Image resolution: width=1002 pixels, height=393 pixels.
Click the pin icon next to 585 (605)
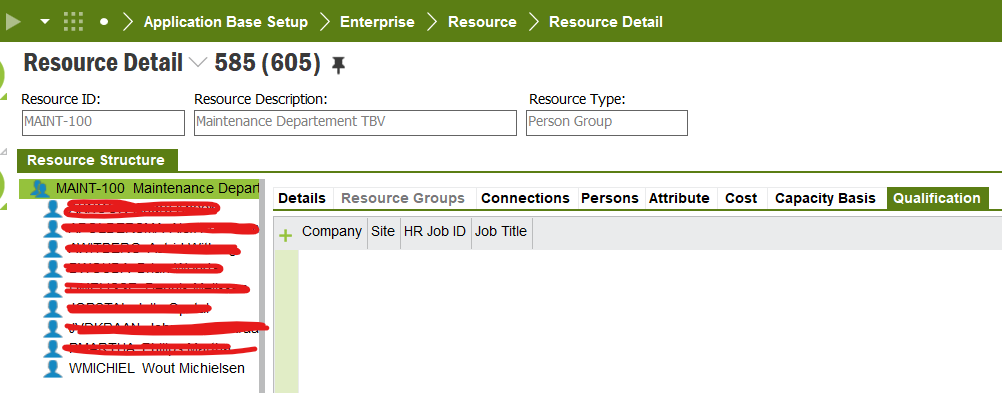tap(338, 65)
